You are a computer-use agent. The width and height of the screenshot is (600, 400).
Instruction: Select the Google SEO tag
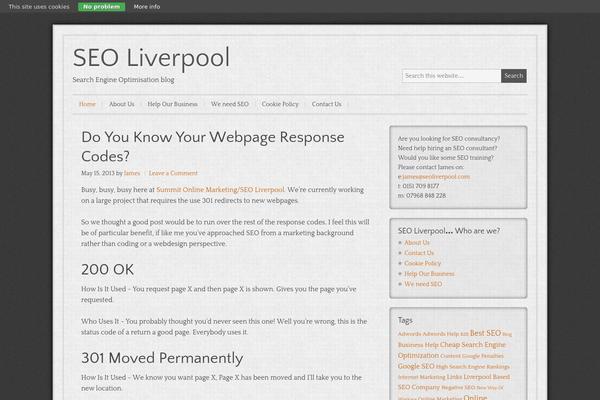point(416,366)
